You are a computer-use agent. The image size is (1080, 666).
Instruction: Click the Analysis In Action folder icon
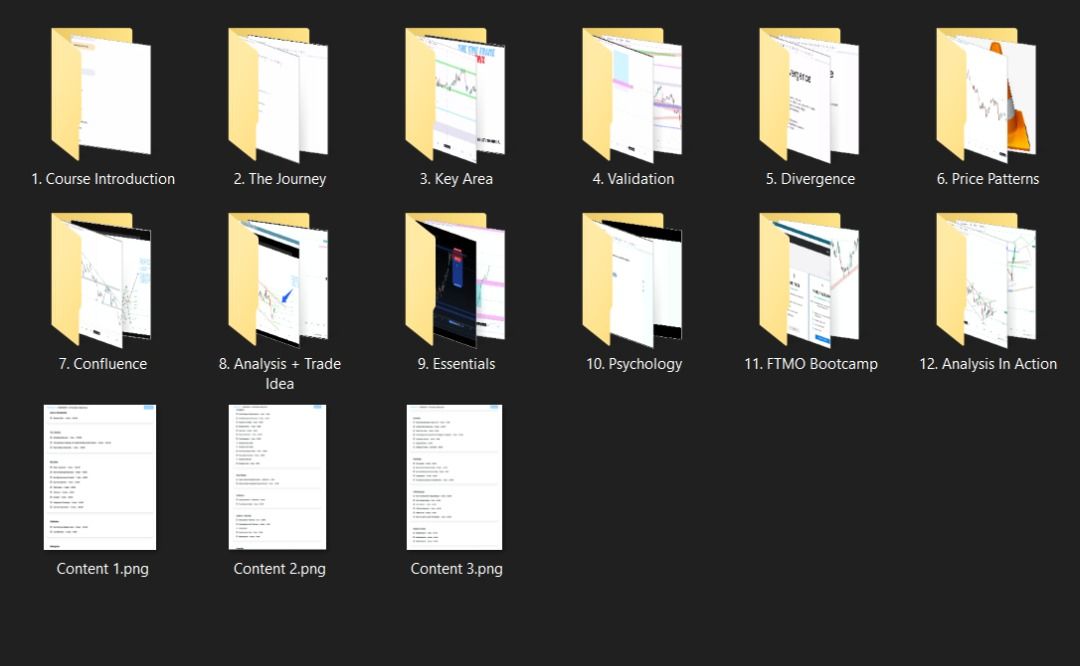click(x=986, y=279)
